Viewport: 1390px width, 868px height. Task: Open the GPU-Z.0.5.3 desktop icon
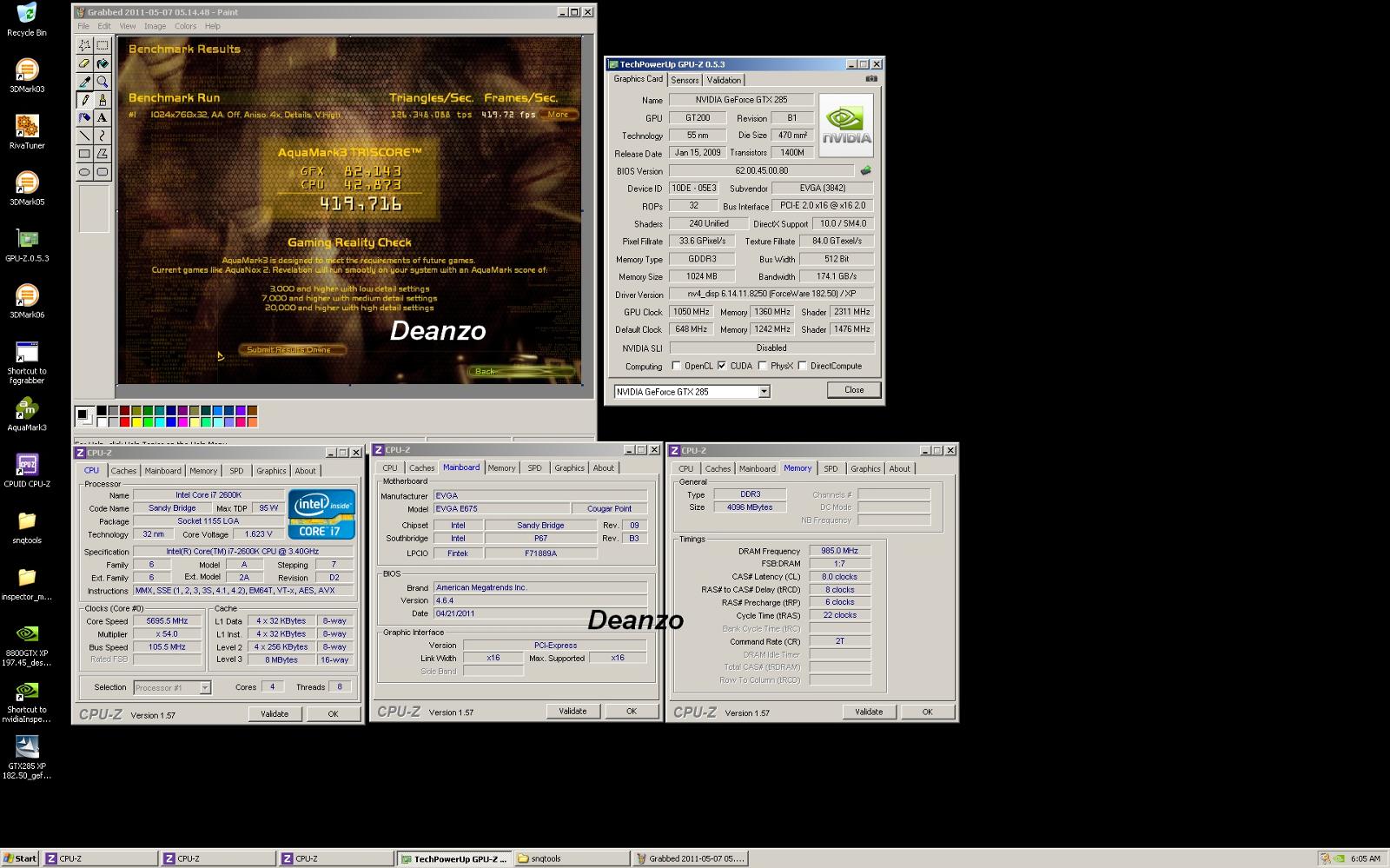click(x=27, y=244)
